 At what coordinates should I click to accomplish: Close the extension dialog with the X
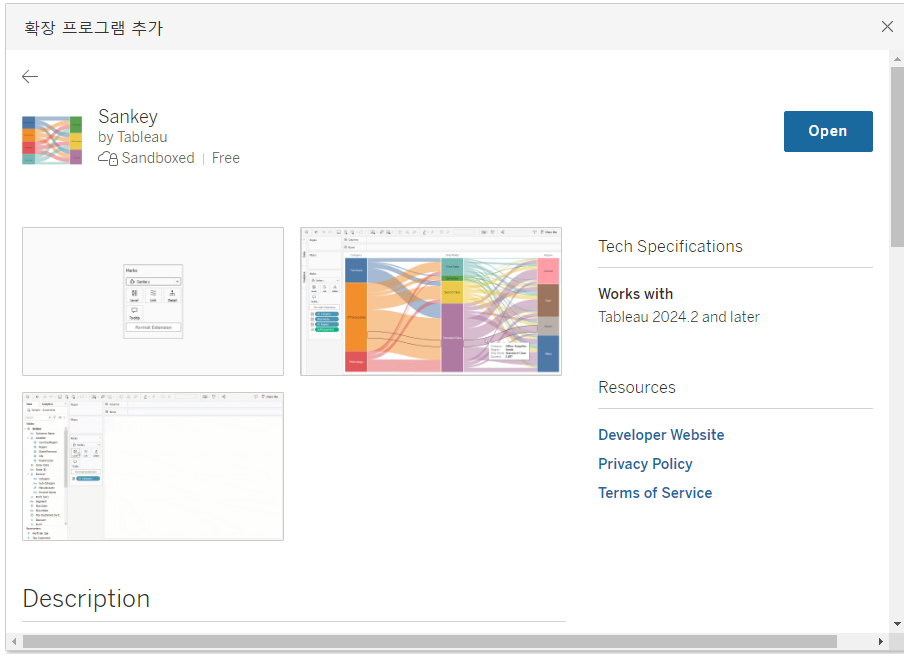tap(887, 27)
